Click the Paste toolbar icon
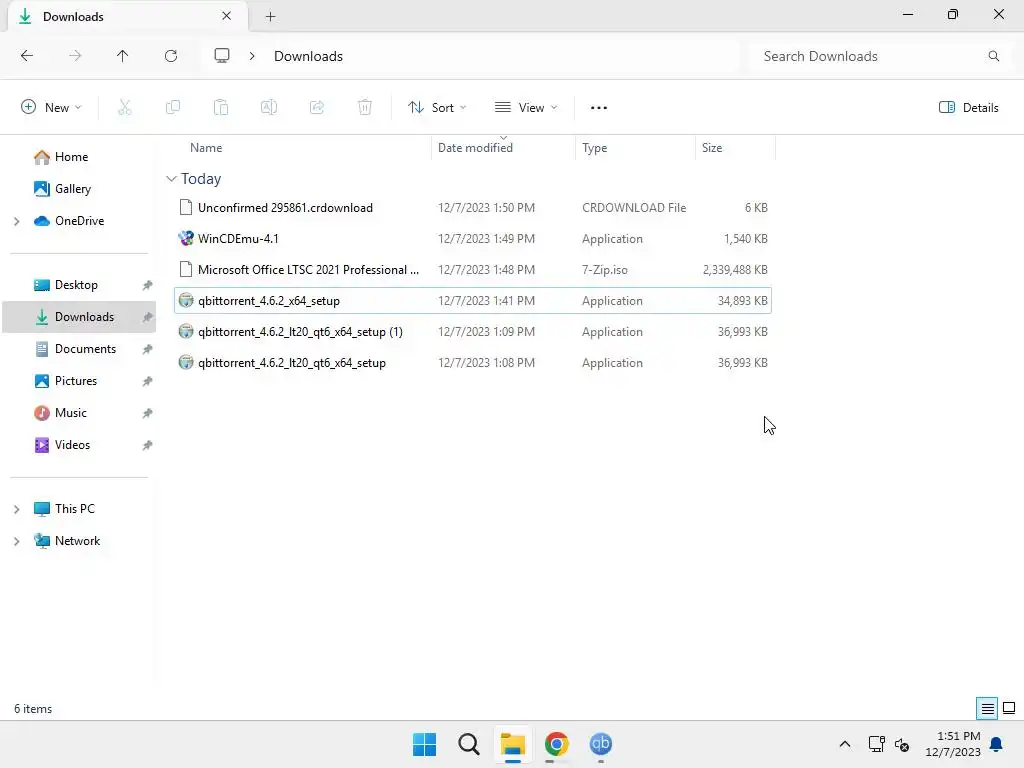Viewport: 1024px width, 768px height. click(221, 108)
